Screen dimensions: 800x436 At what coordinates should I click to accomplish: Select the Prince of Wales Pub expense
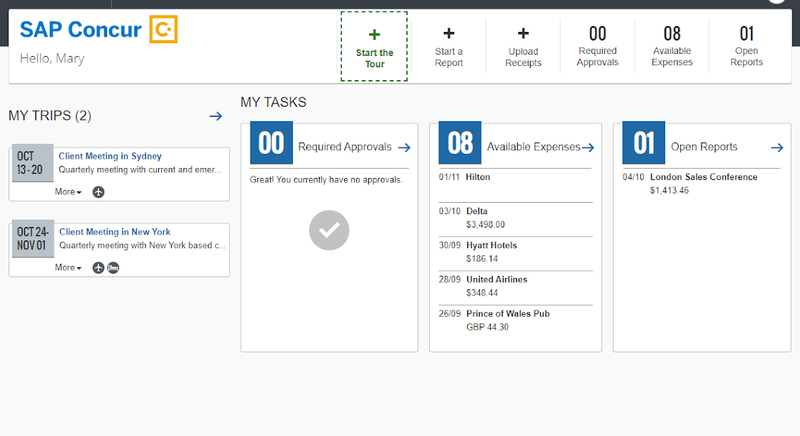pos(515,321)
